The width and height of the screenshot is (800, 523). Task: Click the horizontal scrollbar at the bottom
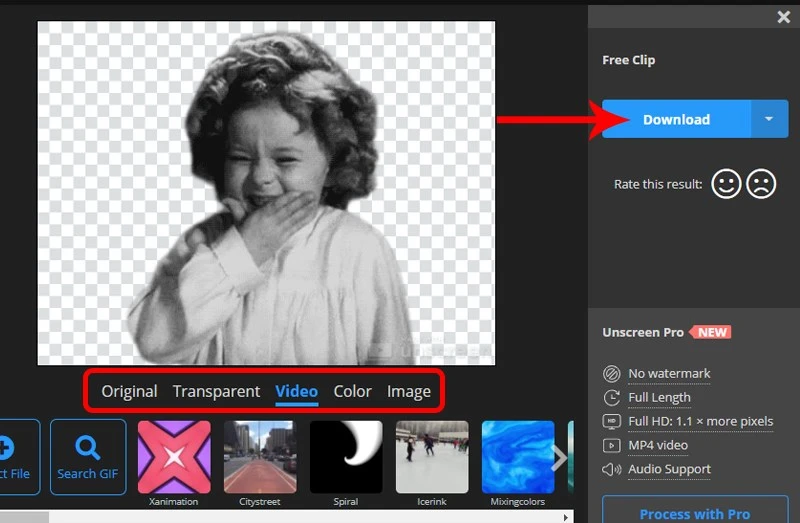tap(24, 517)
